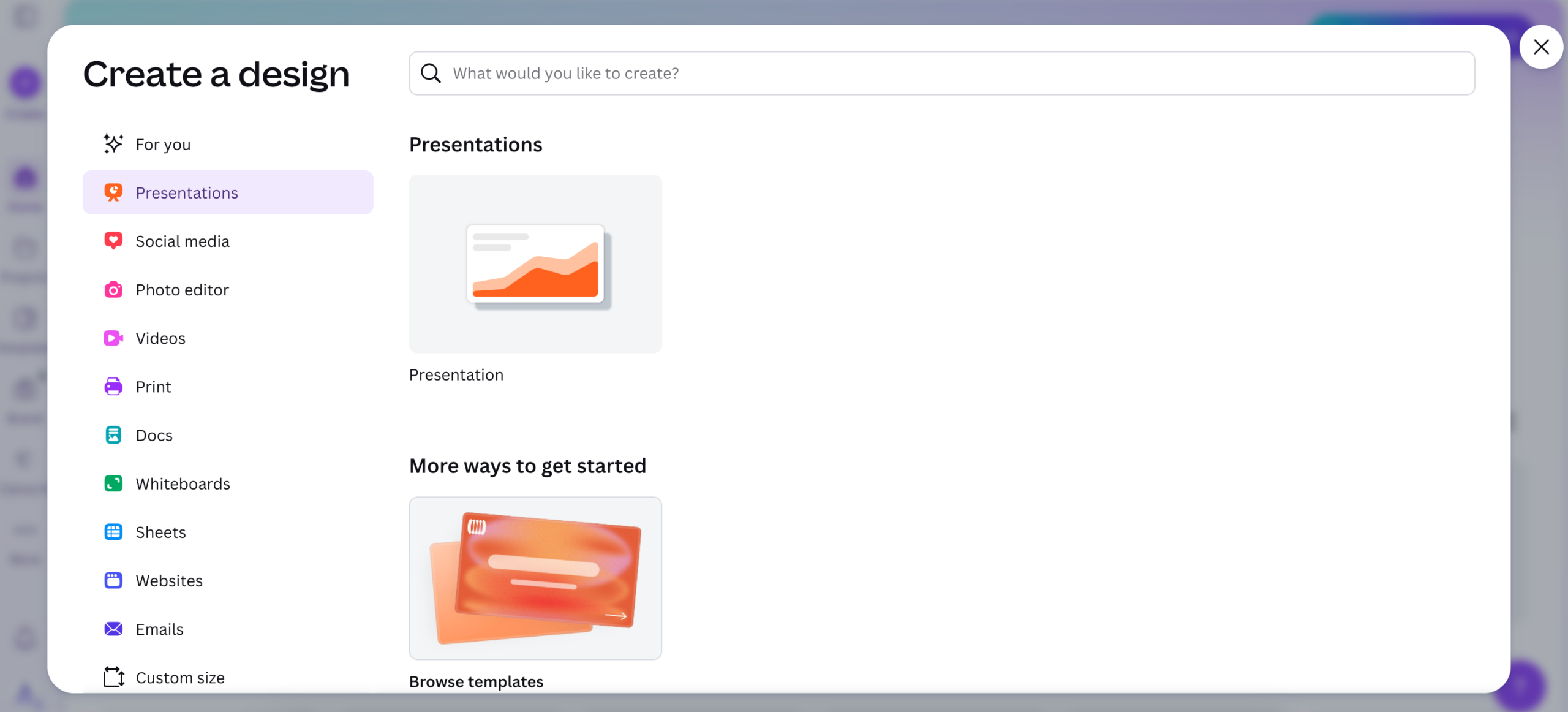Click the Print printer icon
1568x712 pixels.
(x=113, y=387)
